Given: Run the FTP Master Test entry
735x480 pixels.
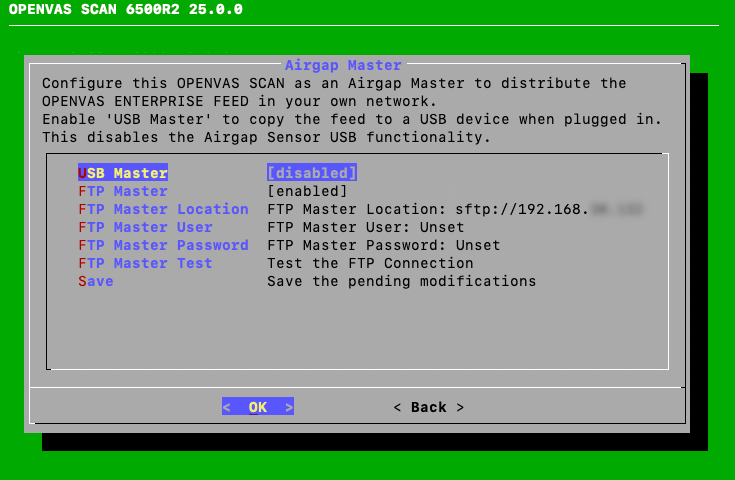Looking at the screenshot, I should 145,263.
